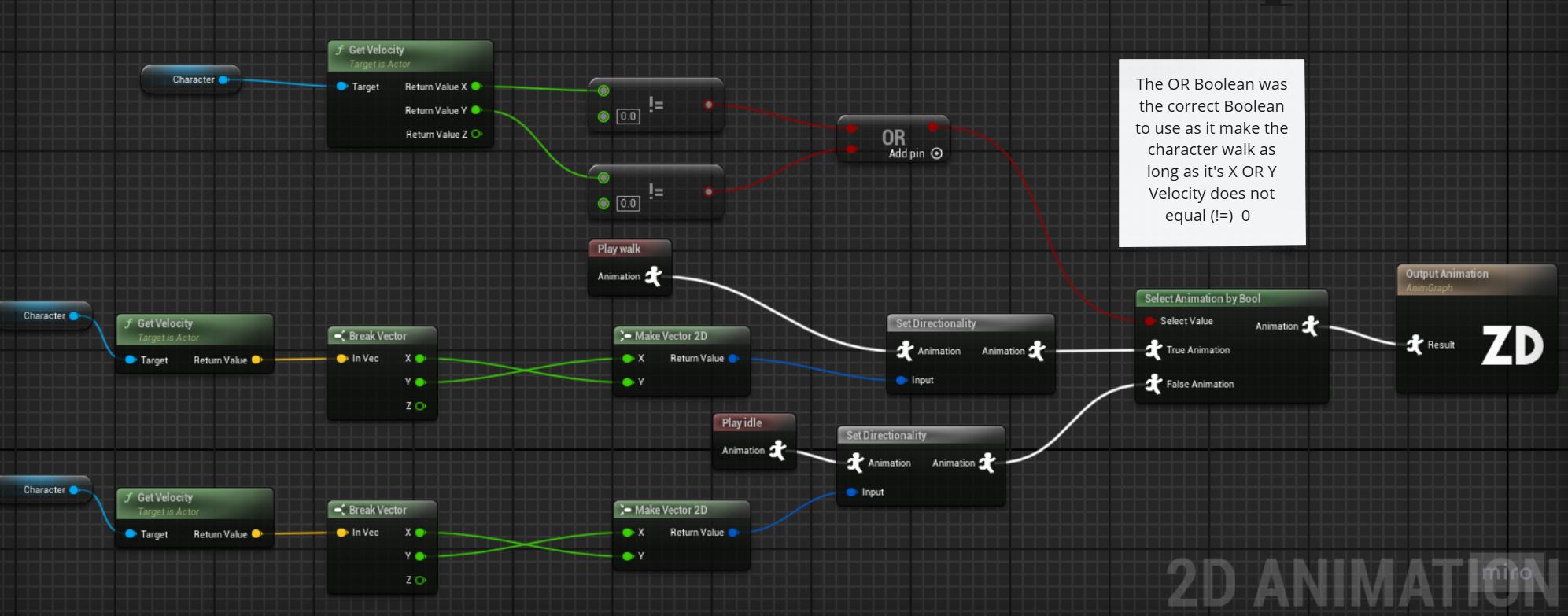
Task: Click the Return Value Z output pin
Action: coord(476,135)
